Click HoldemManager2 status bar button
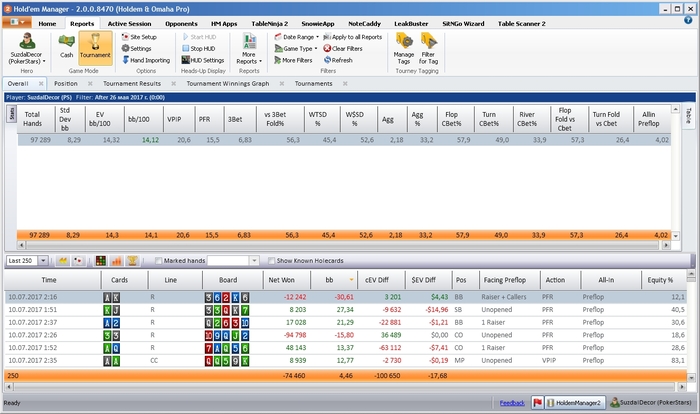Viewport: 700px width, 414px height. coord(575,403)
